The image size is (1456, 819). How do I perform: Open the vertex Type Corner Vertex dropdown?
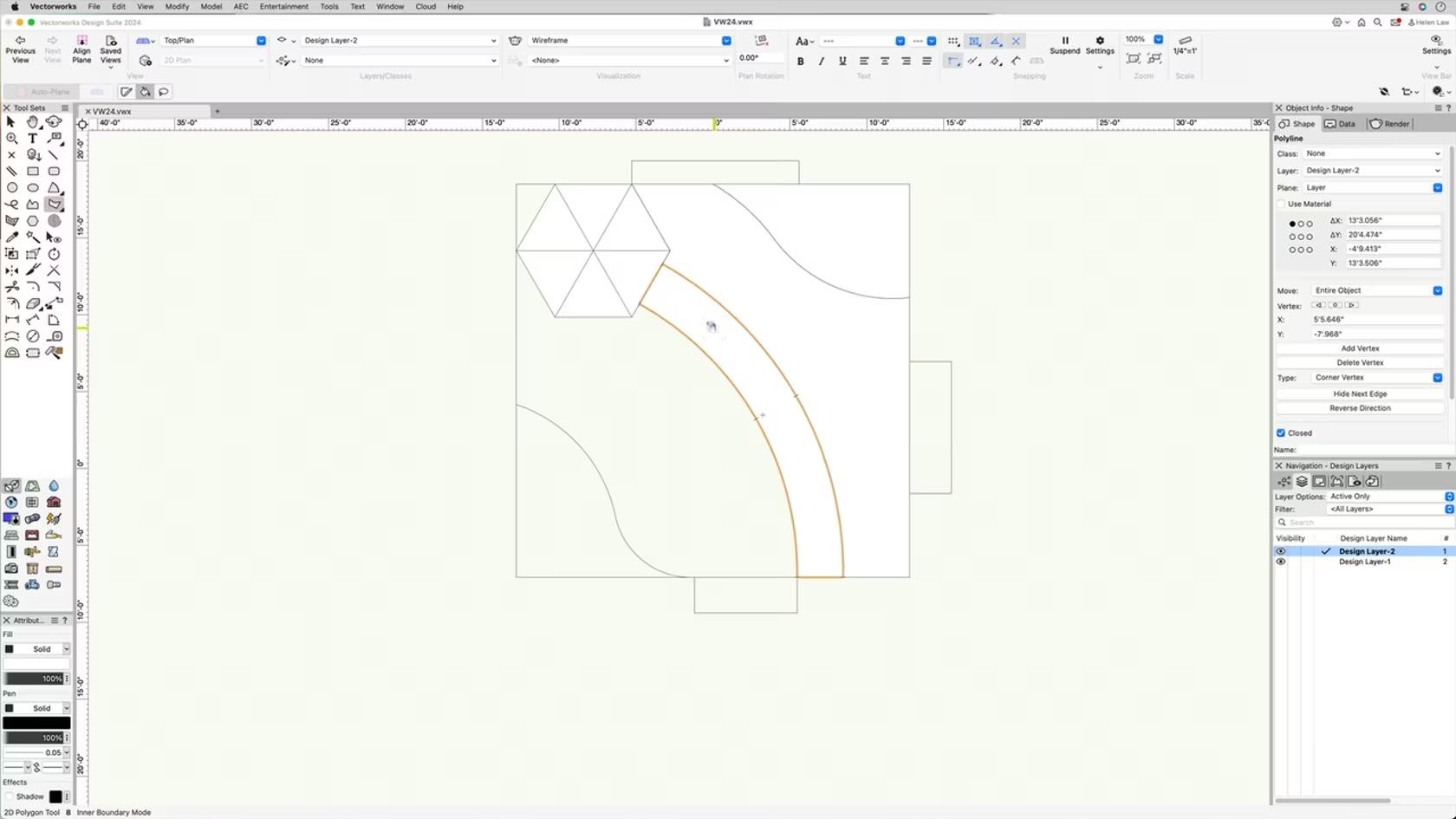[x=1376, y=377]
